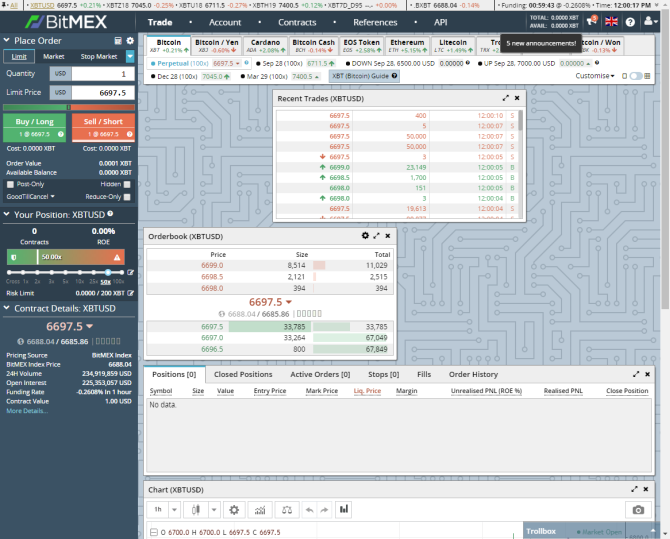Click the Buy / Long button
Viewport: 670px width, 539px height.
(35, 127)
